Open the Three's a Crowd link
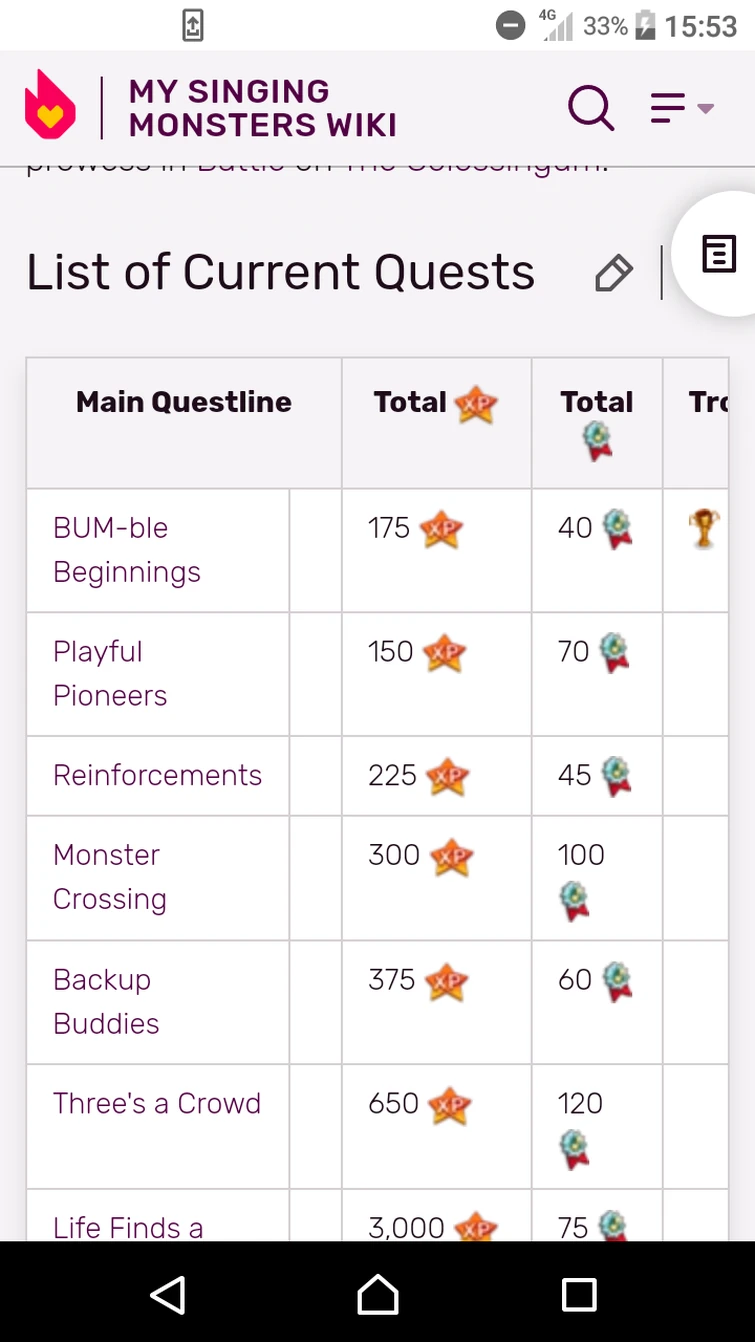The width and height of the screenshot is (755, 1342). tap(157, 1103)
